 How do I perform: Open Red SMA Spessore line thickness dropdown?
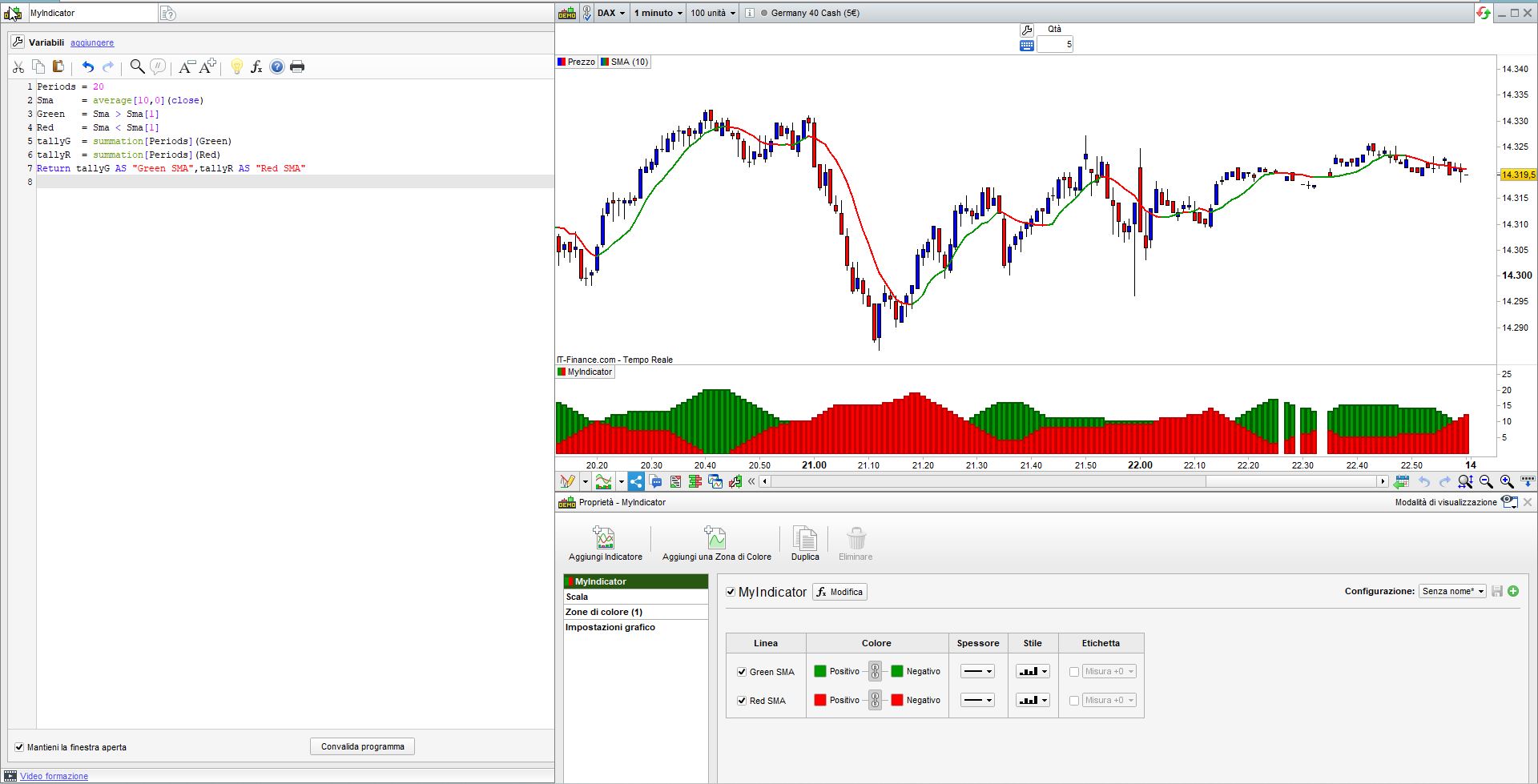point(977,700)
